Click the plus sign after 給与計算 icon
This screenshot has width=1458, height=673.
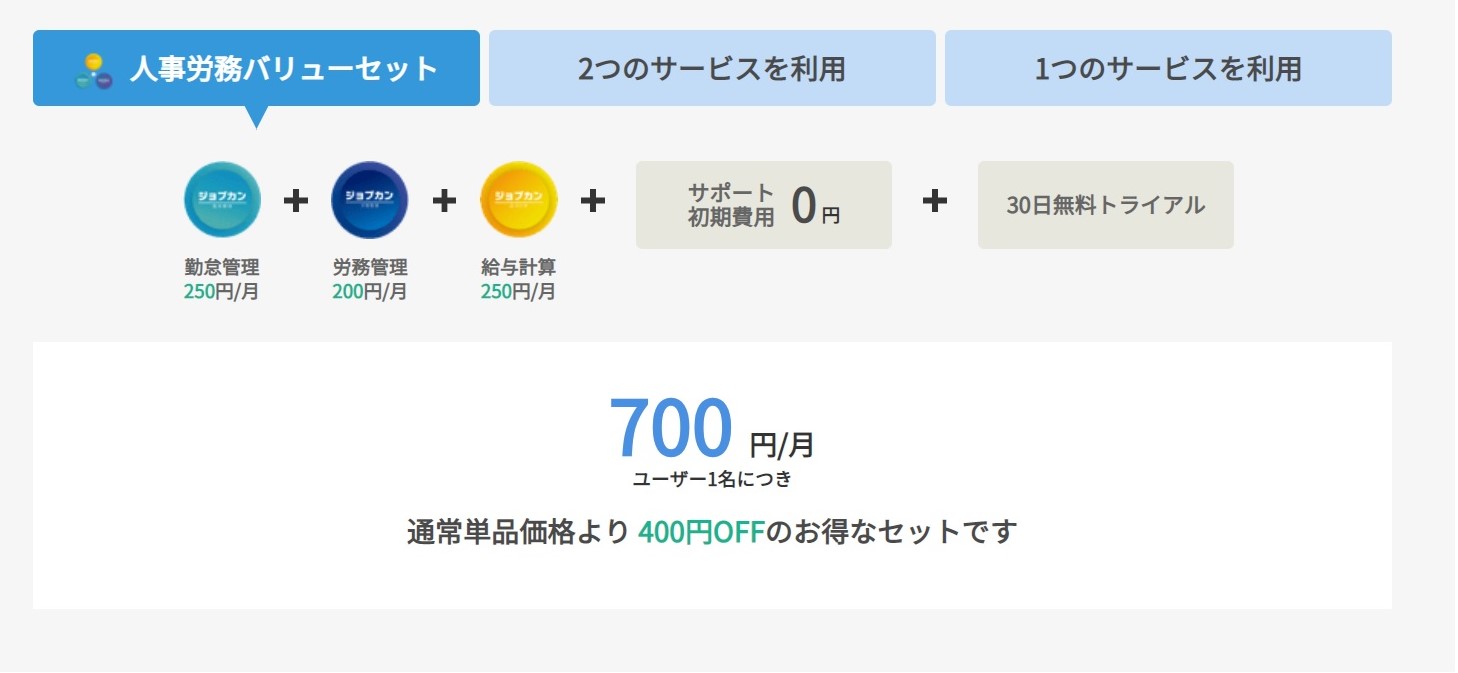click(x=593, y=201)
